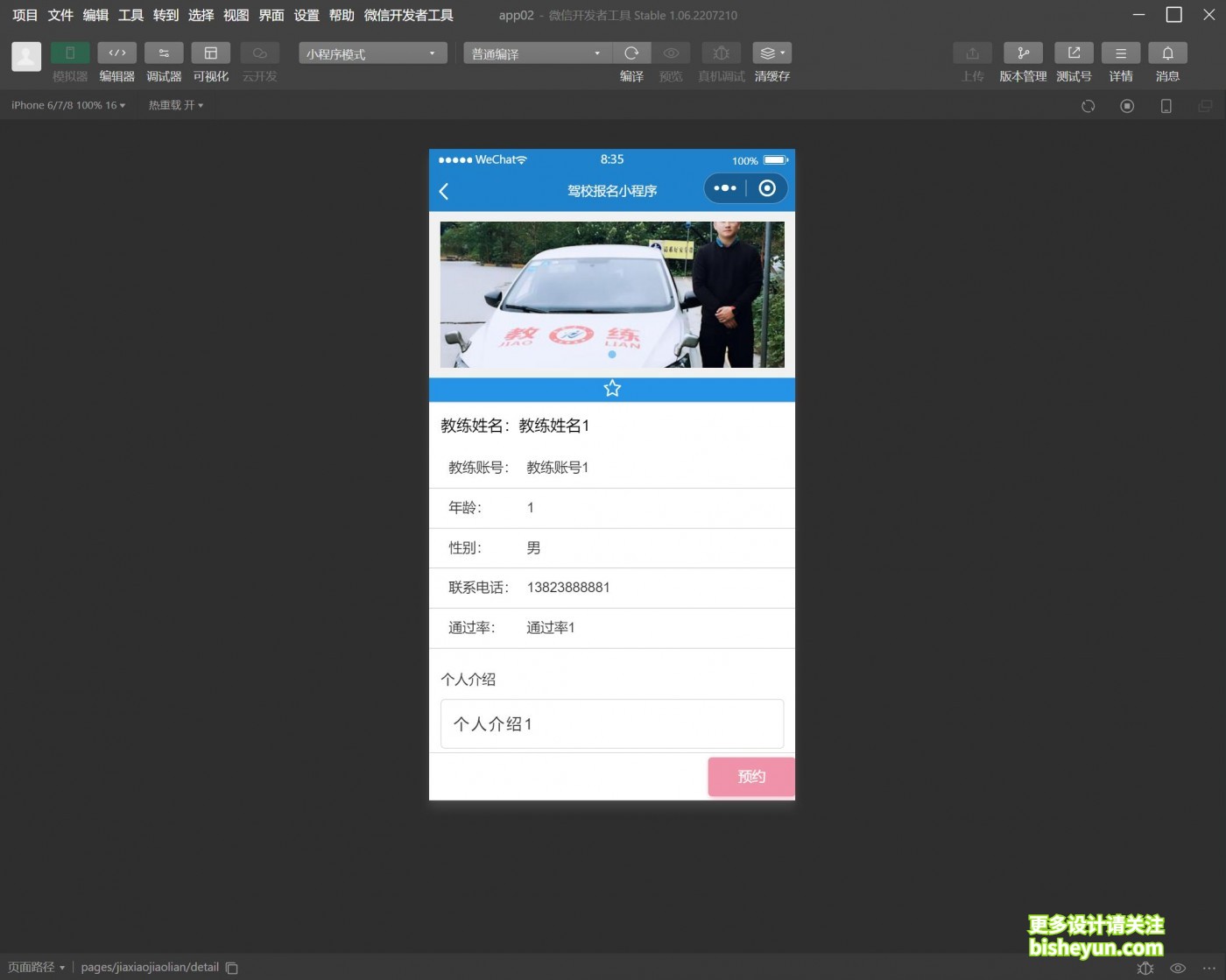Open the clear cache (清缓存) dropdown
Screen dimensions: 1226x980
pos(772,53)
